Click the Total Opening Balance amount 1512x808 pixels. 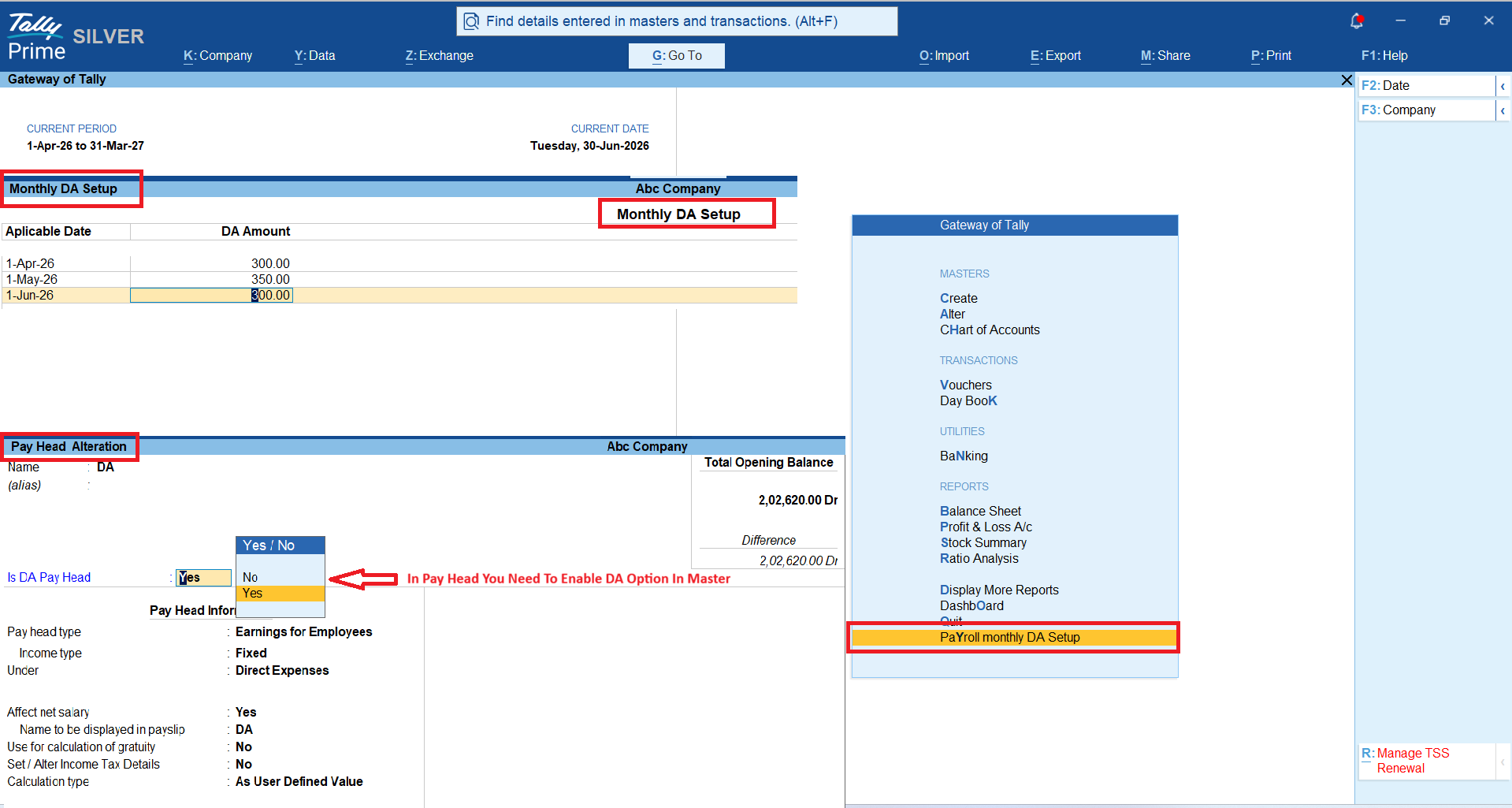click(797, 501)
